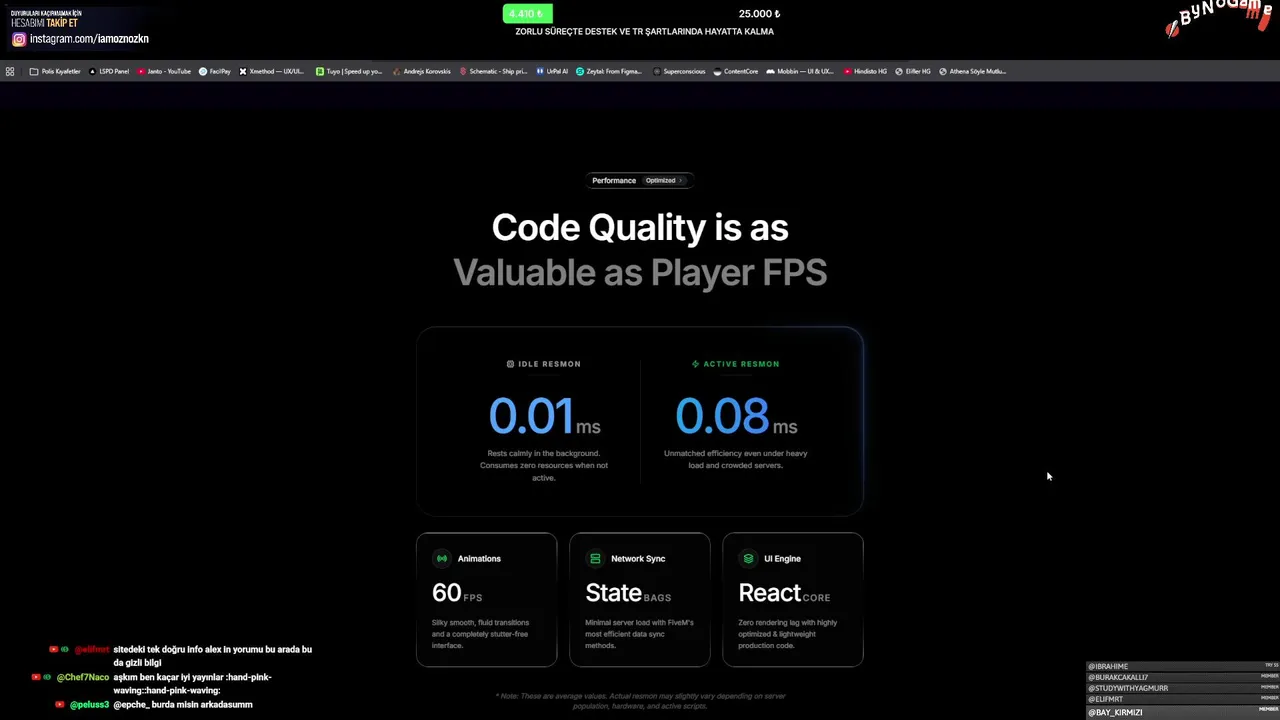The width and height of the screenshot is (1280, 720).
Task: Open the Schematic - Ship bookmark
Action: [x=493, y=71]
